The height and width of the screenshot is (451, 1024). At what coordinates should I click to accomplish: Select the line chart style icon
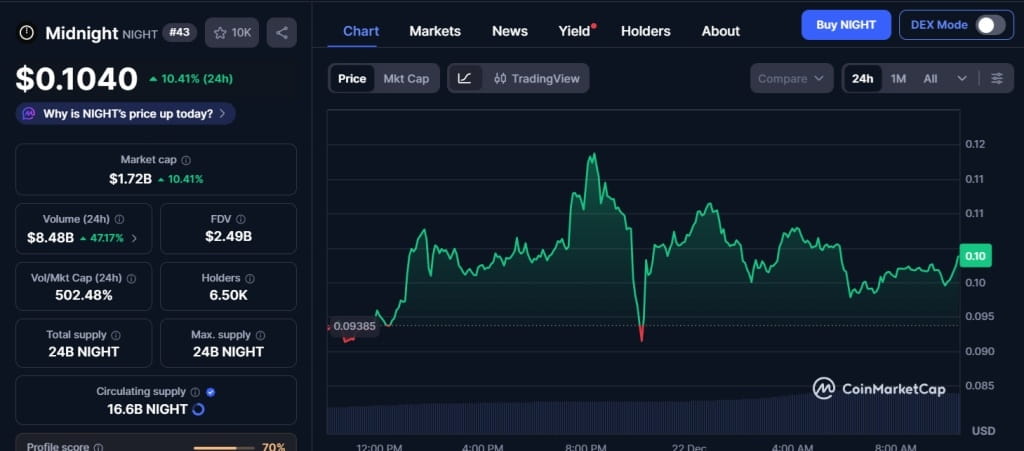coord(464,78)
